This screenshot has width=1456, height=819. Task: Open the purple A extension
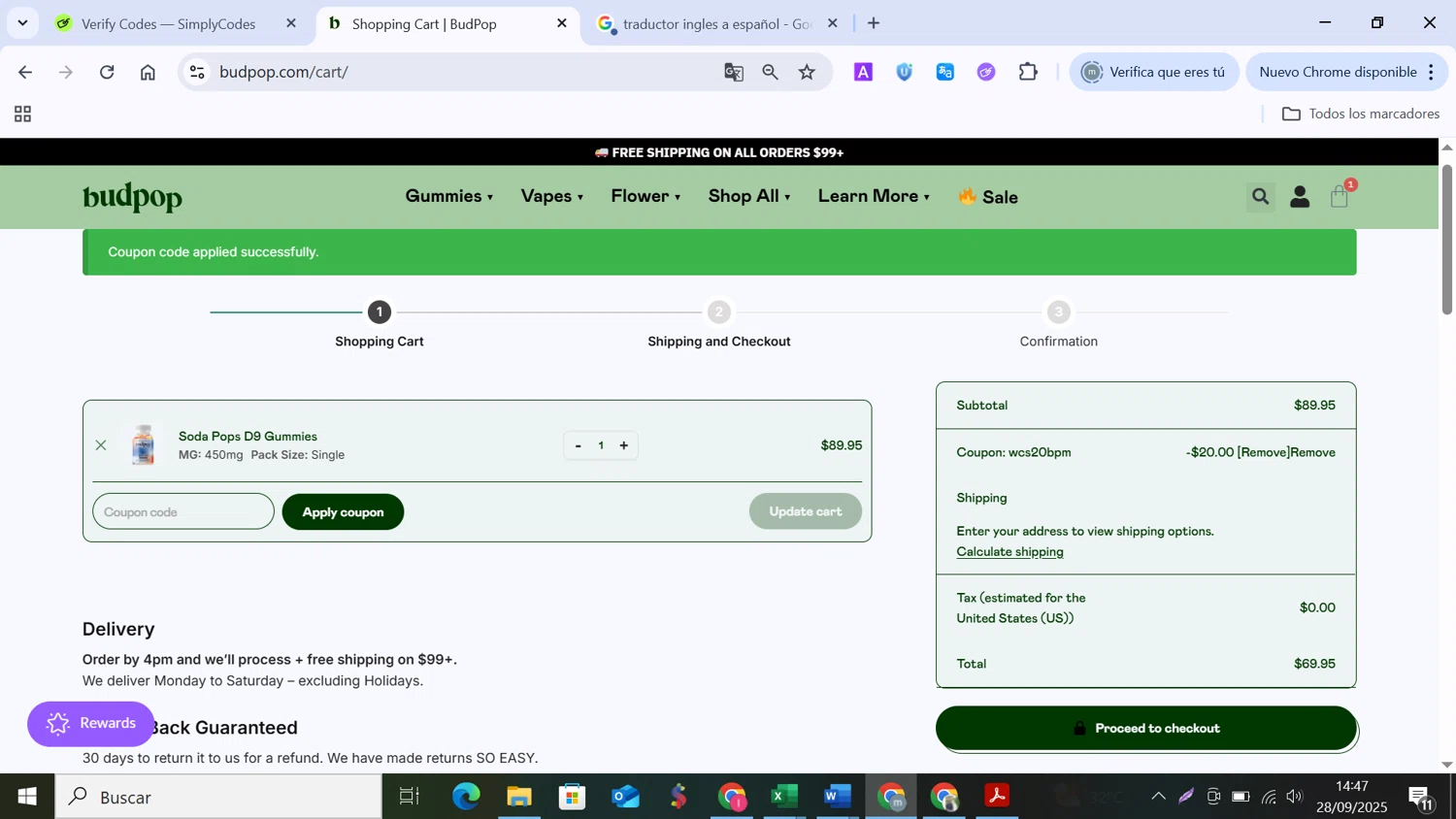pos(863,72)
